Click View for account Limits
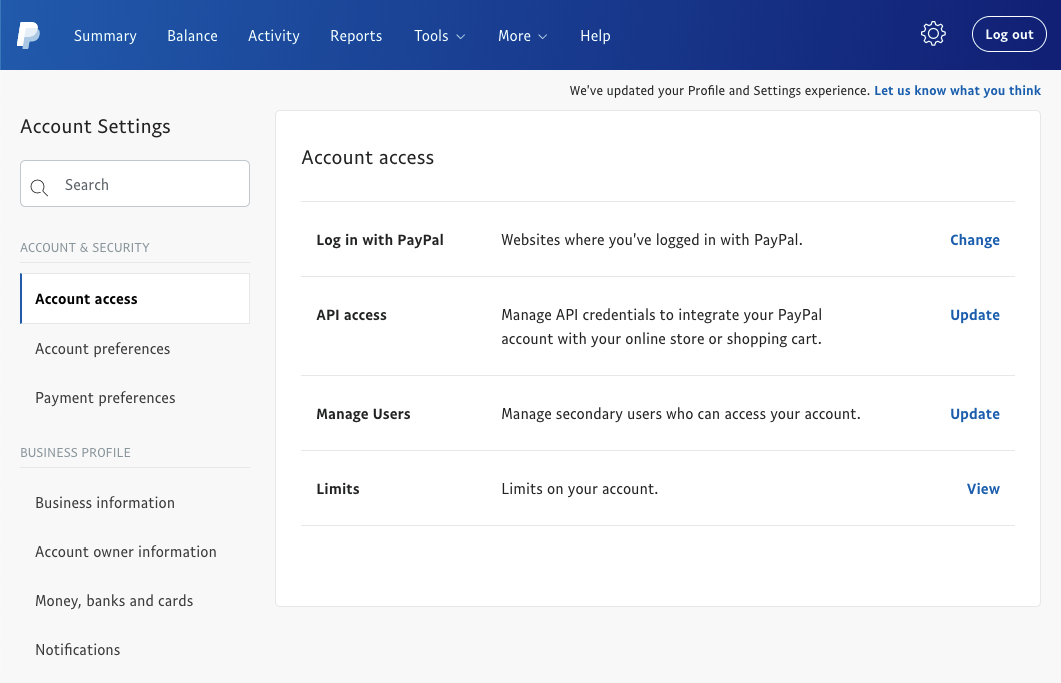Image resolution: width=1061 pixels, height=683 pixels. click(983, 489)
